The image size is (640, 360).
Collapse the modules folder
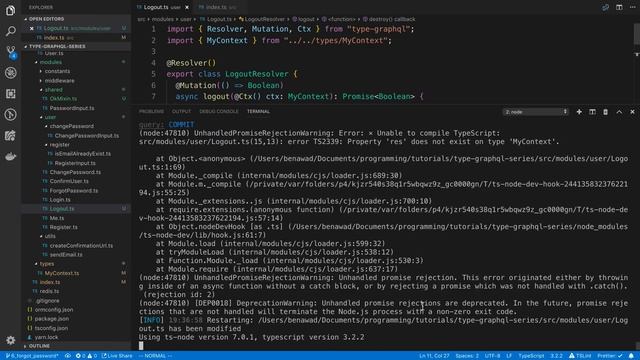point(51,62)
